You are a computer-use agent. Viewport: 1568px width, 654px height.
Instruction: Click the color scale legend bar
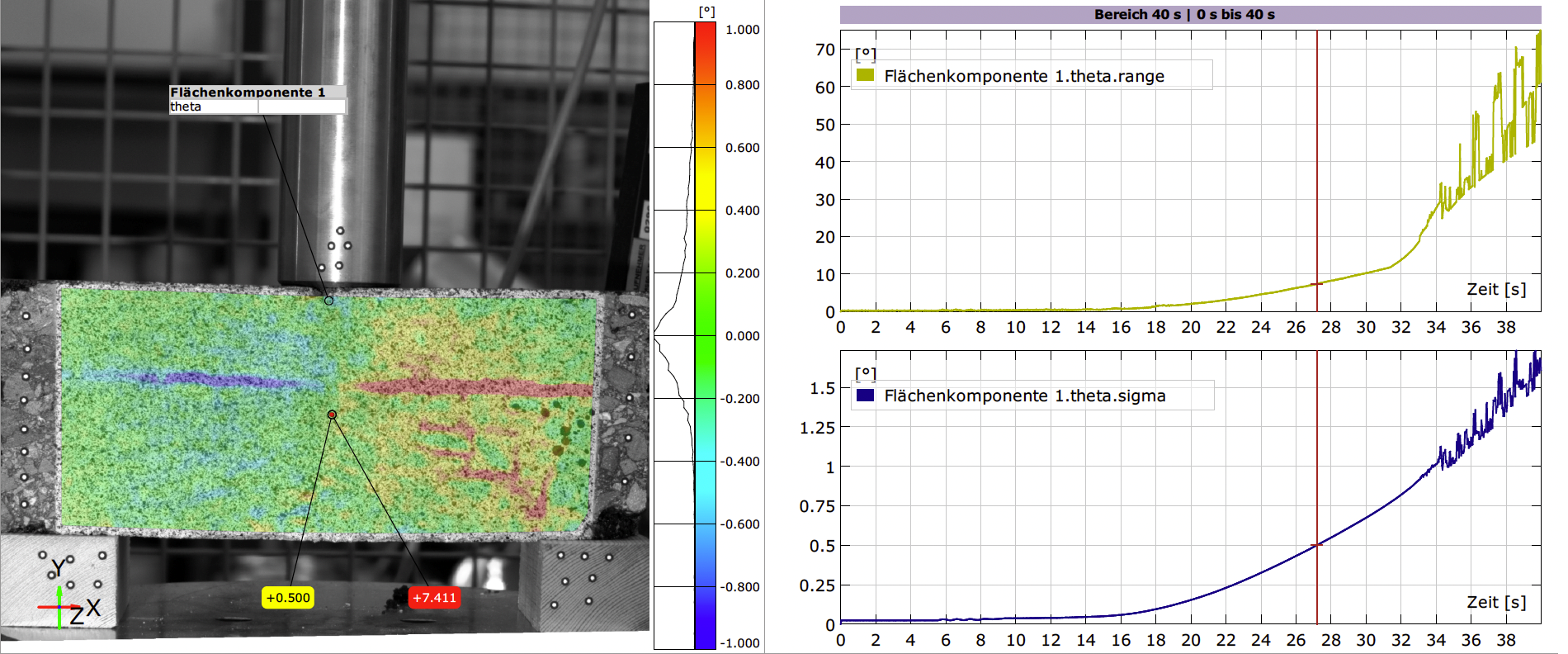pyautogui.click(x=705, y=335)
